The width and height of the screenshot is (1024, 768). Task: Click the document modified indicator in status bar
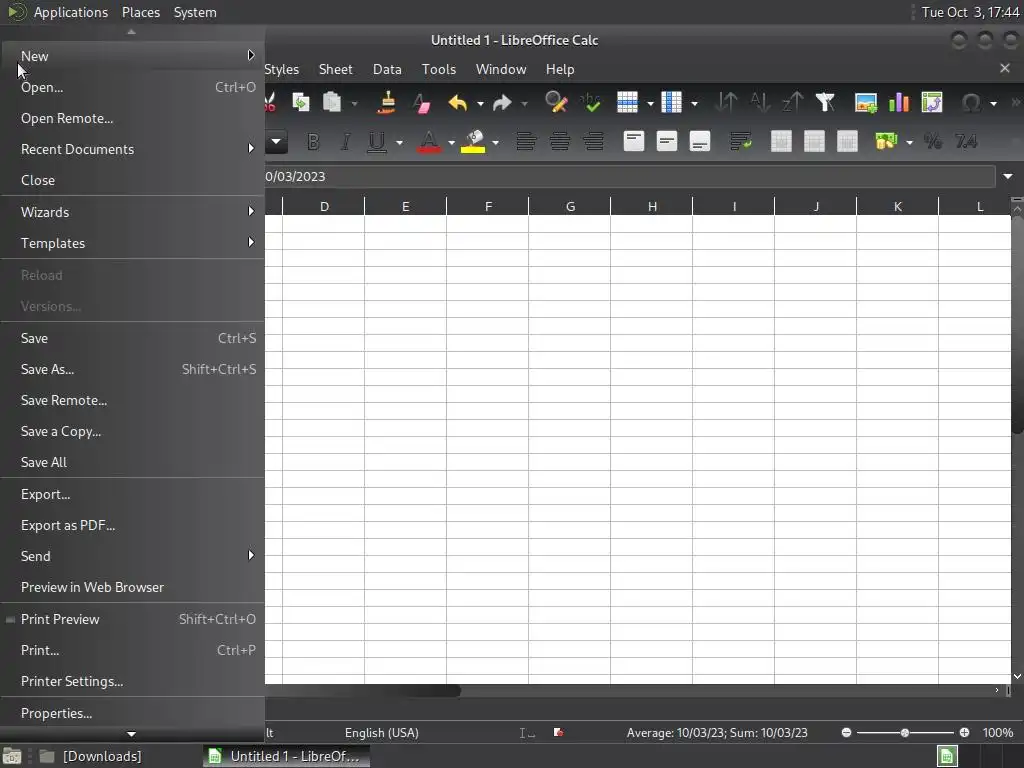[558, 733]
